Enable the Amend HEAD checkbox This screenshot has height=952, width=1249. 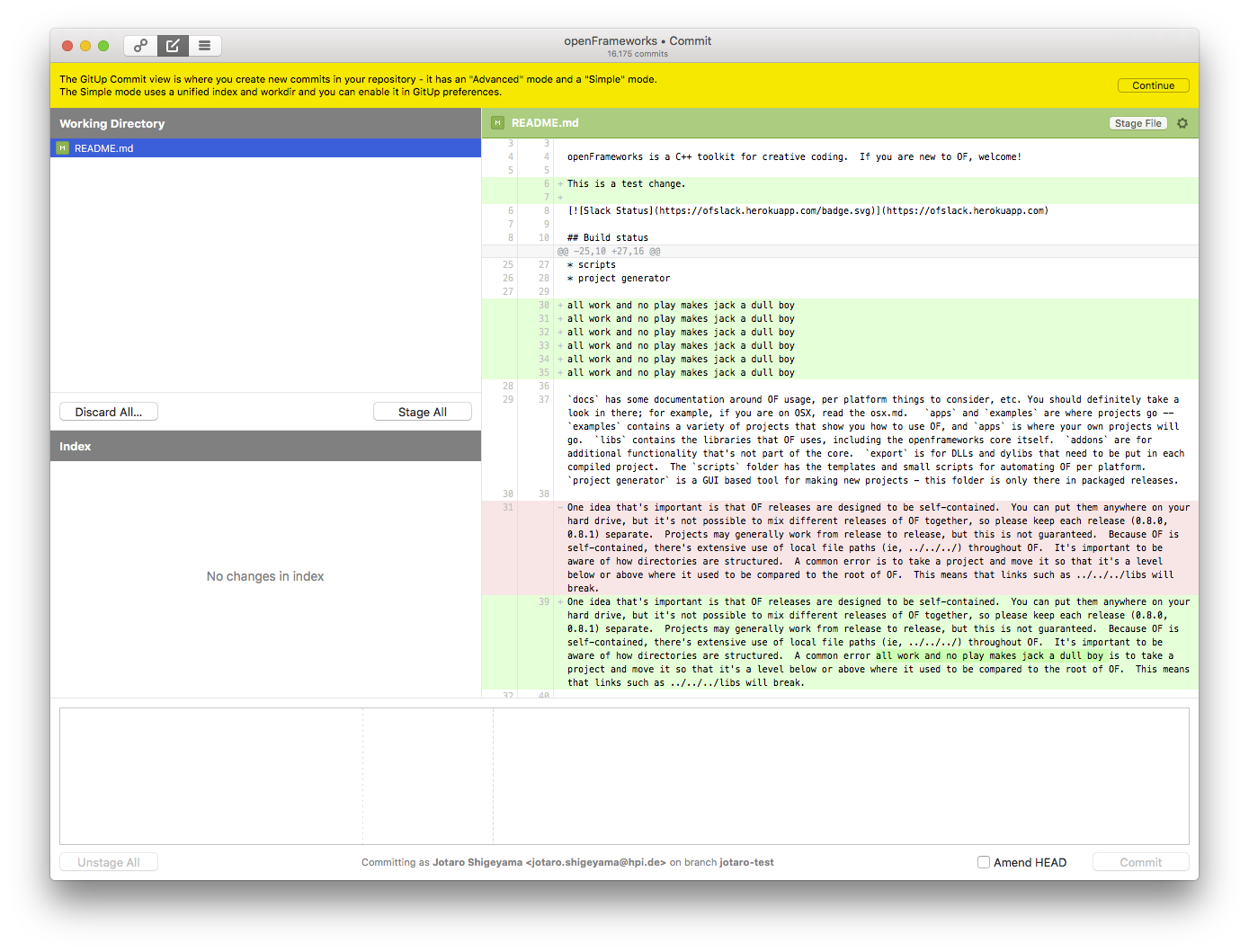click(x=984, y=862)
